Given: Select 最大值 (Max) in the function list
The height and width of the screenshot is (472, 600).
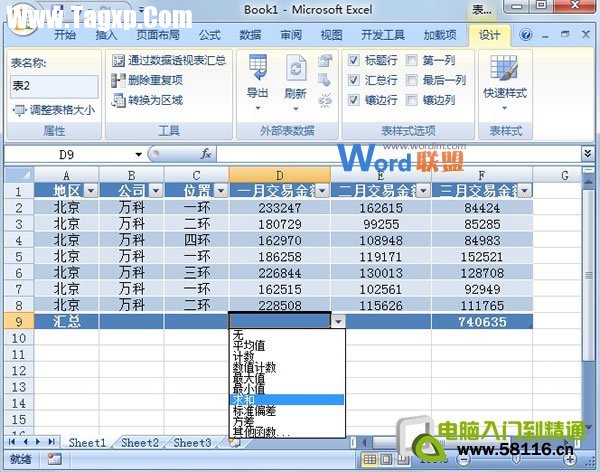Looking at the screenshot, I should (287, 378).
